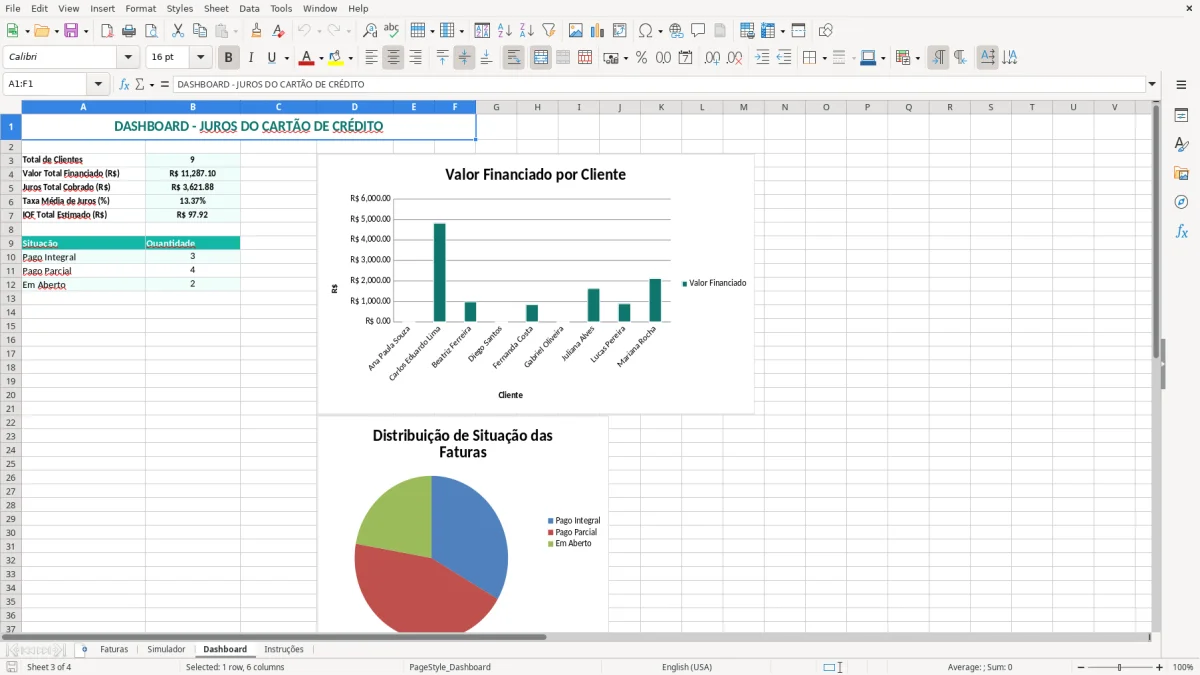Open Font Color dropdown arrow
Image resolution: width=1200 pixels, height=675 pixels.
click(x=321, y=58)
